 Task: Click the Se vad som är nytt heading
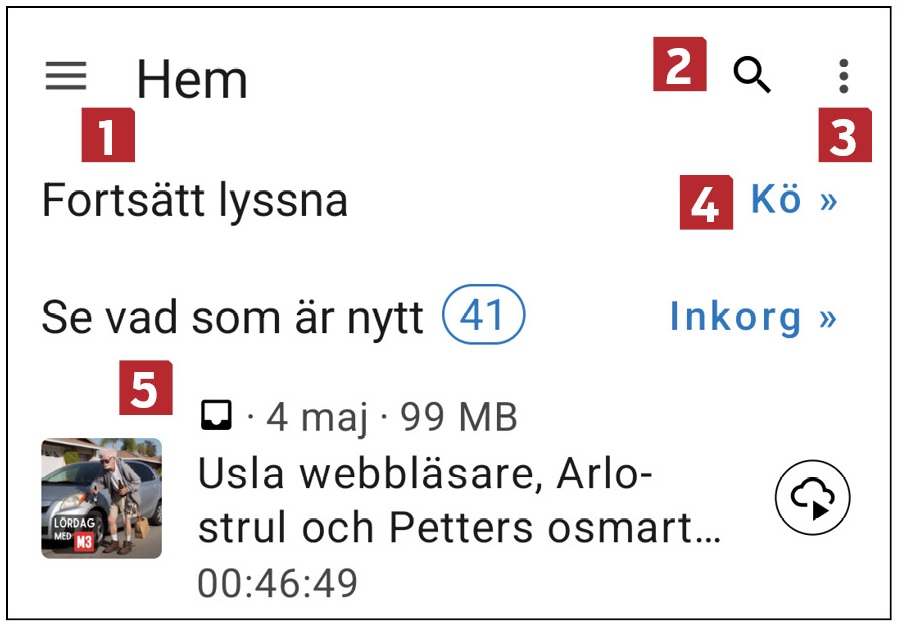click(x=233, y=318)
